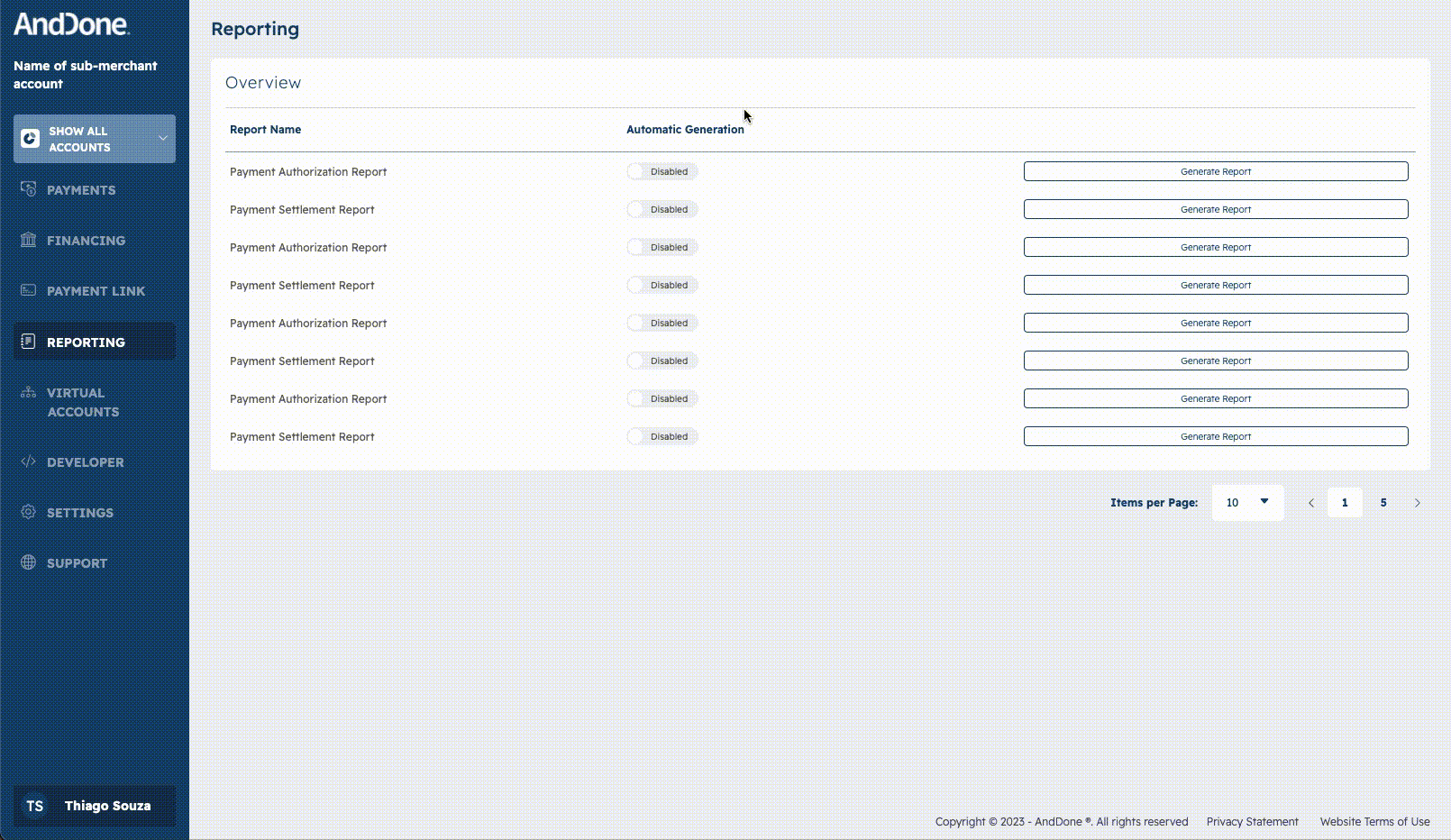Toggle automatic generation for first Payment Settlement Report
This screenshot has height=840, width=1451.
[x=662, y=209]
